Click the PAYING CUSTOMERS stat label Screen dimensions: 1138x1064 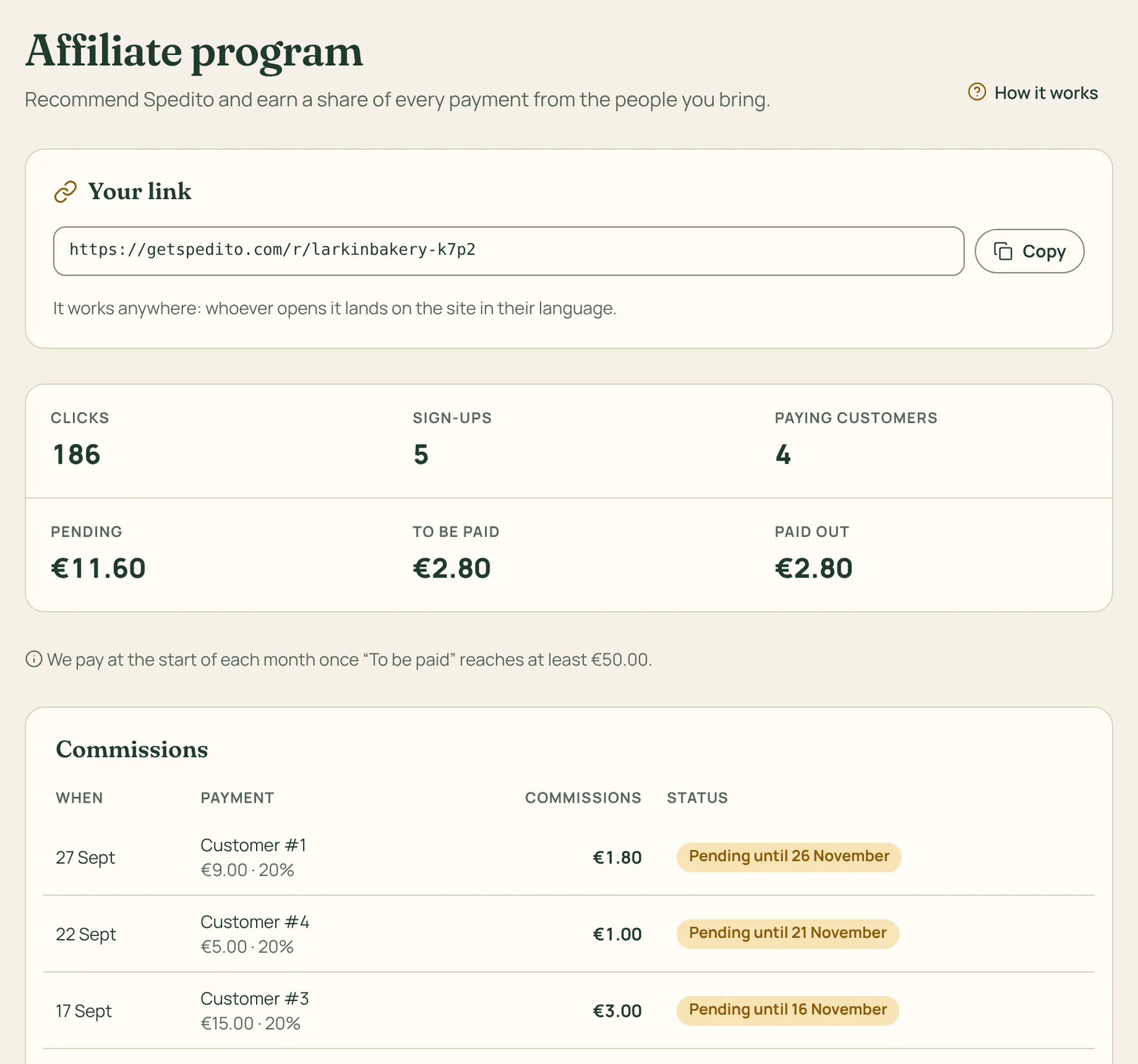[x=856, y=418]
